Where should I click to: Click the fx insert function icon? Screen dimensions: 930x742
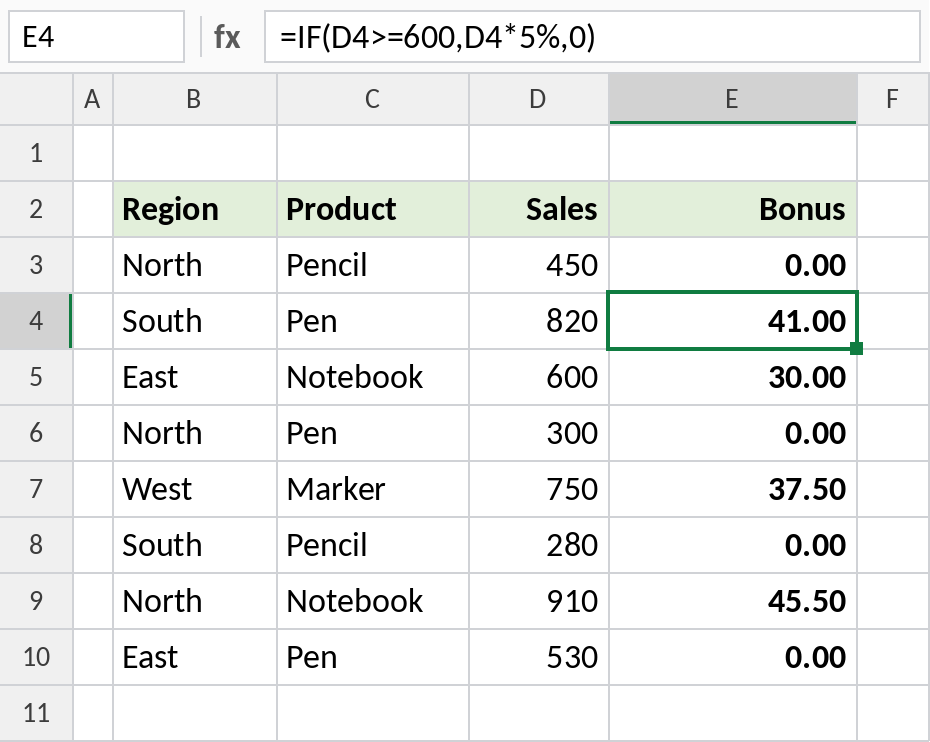pyautogui.click(x=227, y=37)
